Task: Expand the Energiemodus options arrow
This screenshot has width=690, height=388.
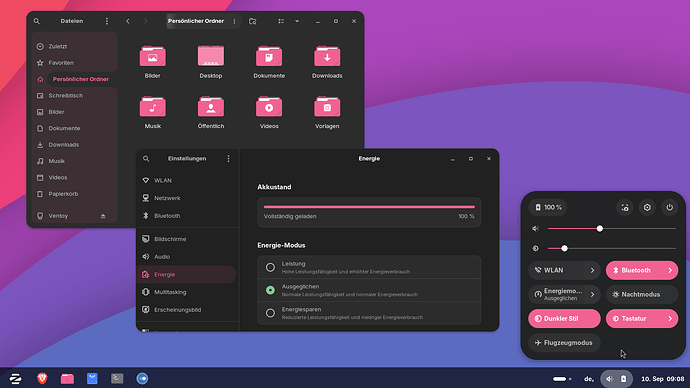Action: click(593, 294)
